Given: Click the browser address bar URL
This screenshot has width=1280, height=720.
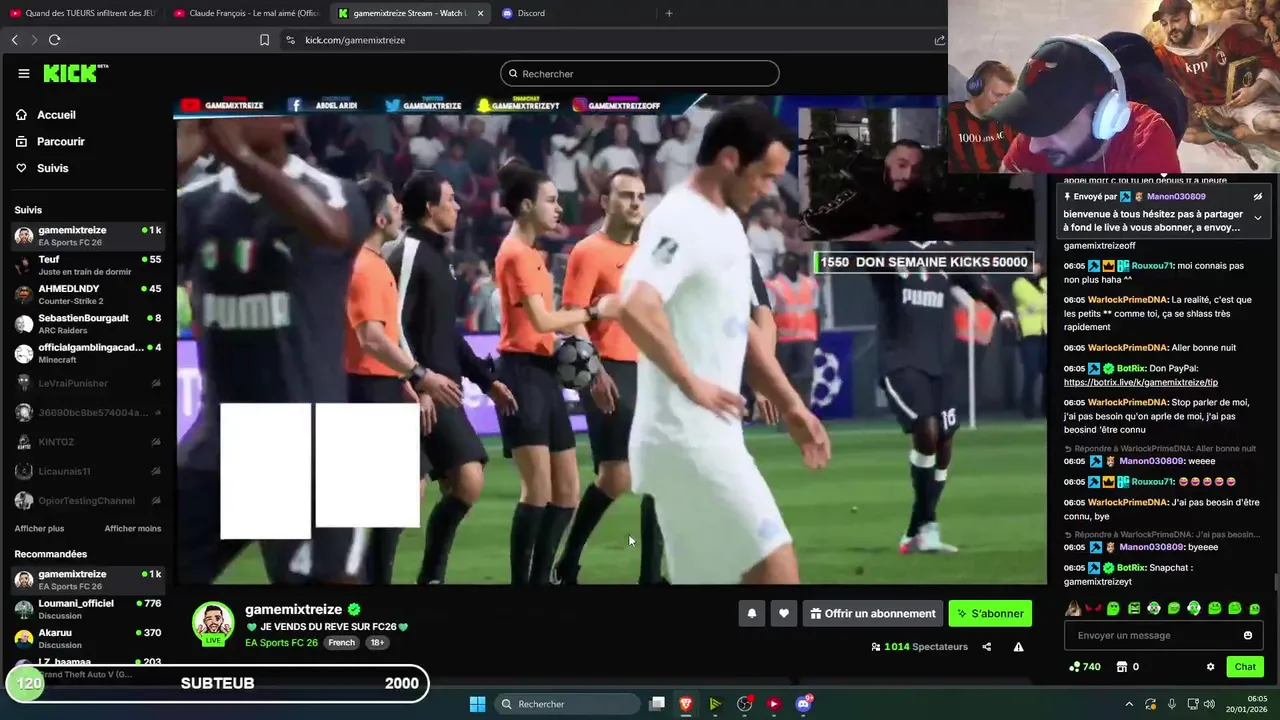Looking at the screenshot, I should [x=355, y=40].
